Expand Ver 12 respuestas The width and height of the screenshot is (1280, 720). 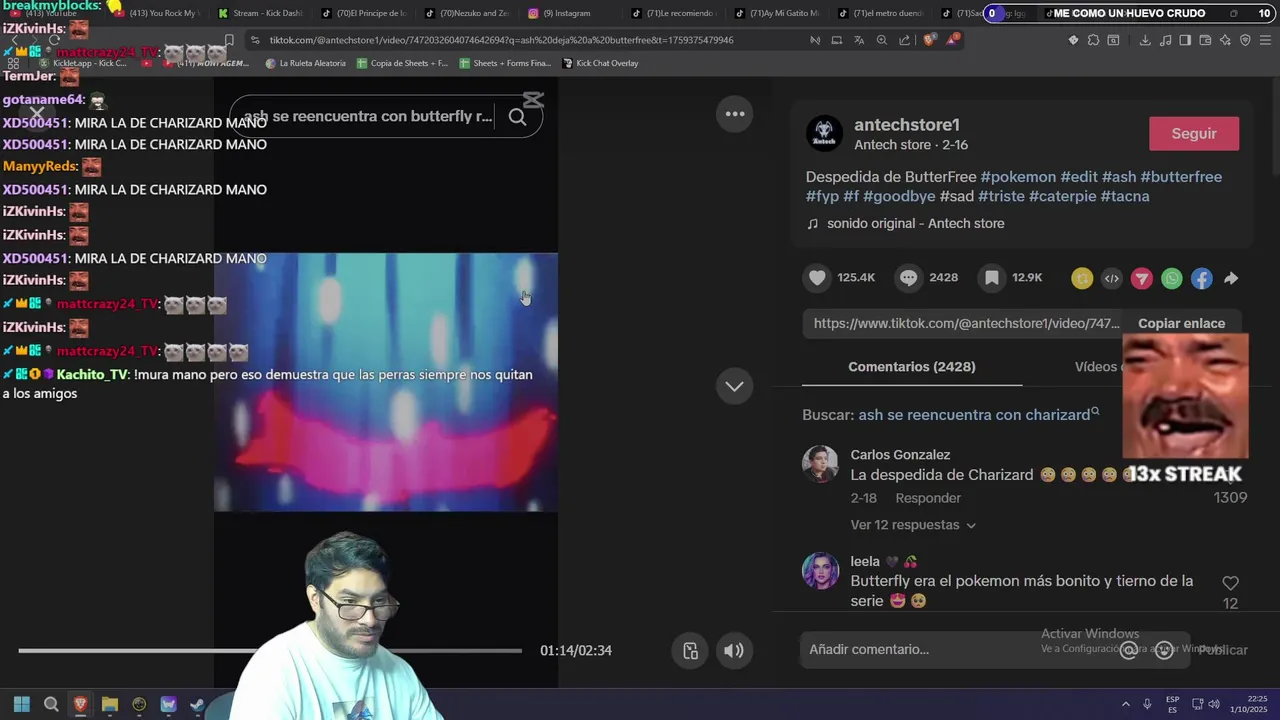coord(913,525)
